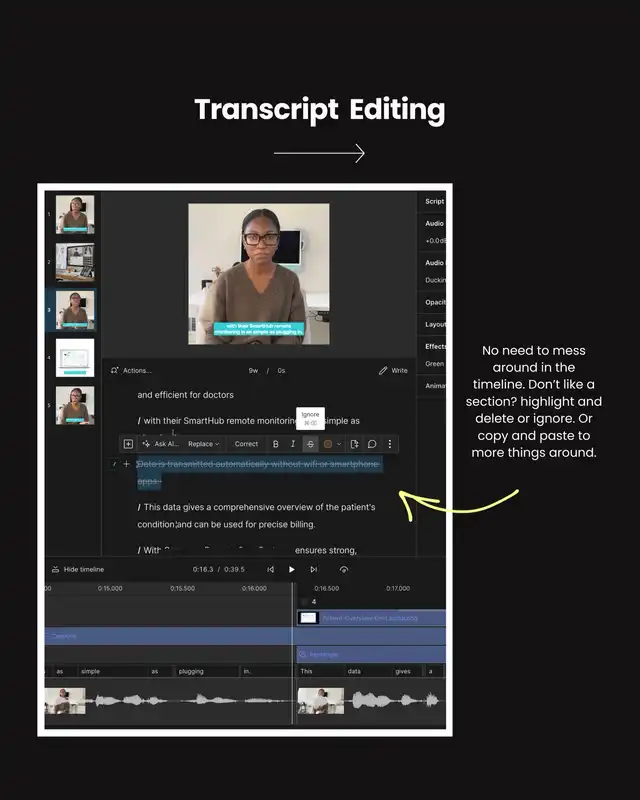Click the plus icon beside the highlighted text
This screenshot has height=800, width=640.
point(126,464)
